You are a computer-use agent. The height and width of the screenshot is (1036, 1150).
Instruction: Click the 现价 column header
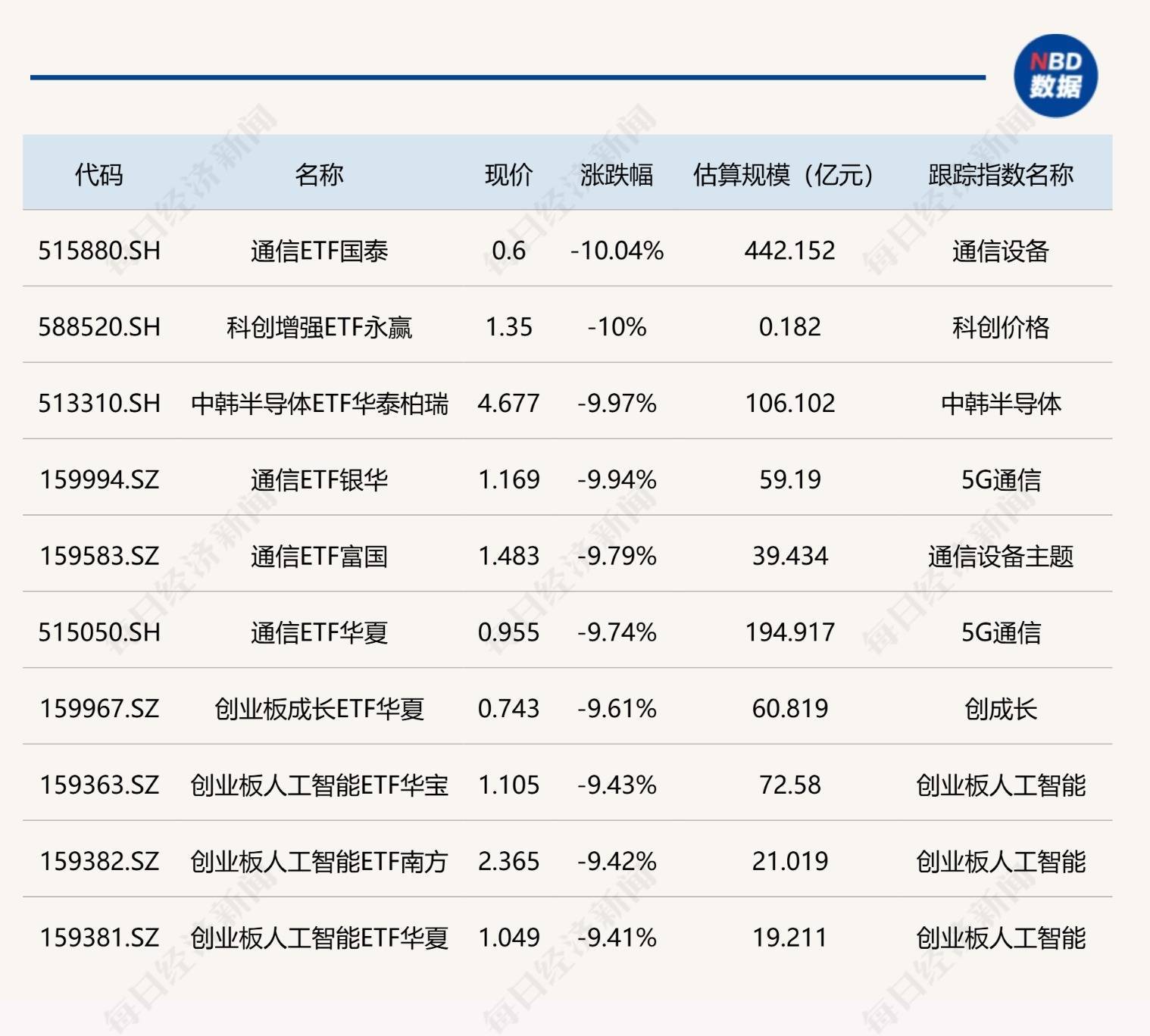coord(508,175)
